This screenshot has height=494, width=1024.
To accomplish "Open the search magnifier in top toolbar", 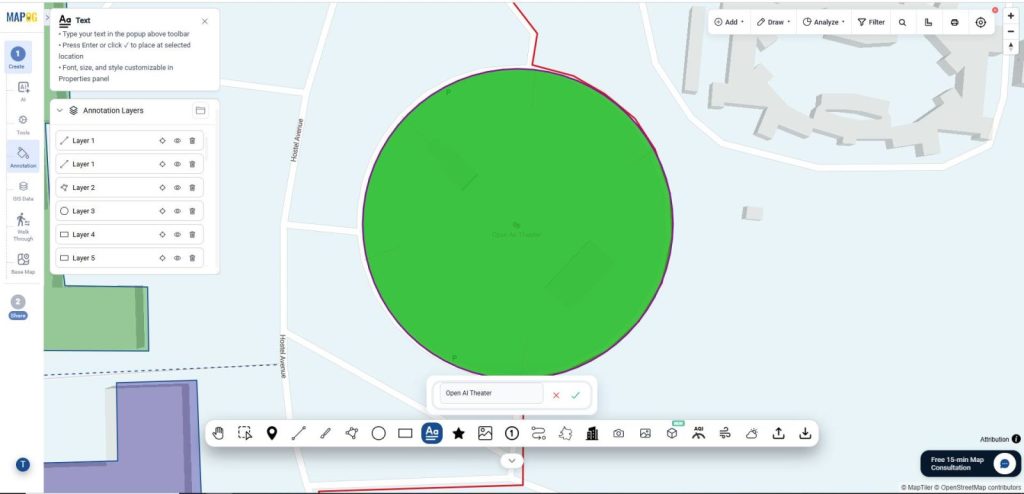I will (903, 22).
